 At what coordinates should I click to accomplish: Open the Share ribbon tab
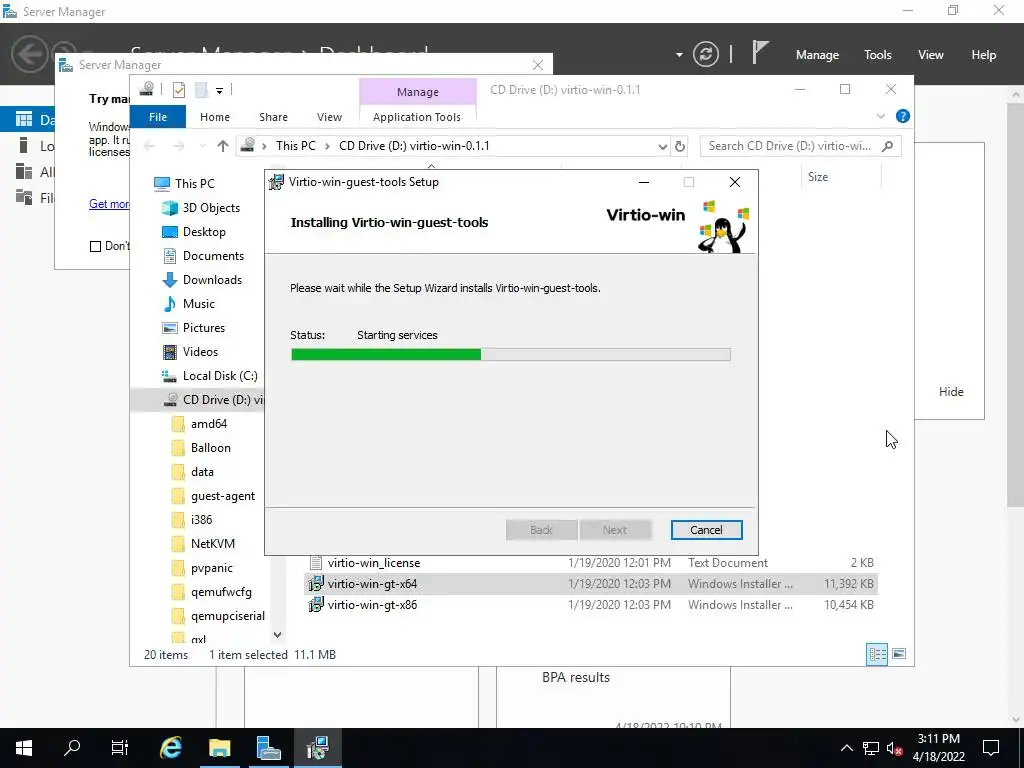273,117
